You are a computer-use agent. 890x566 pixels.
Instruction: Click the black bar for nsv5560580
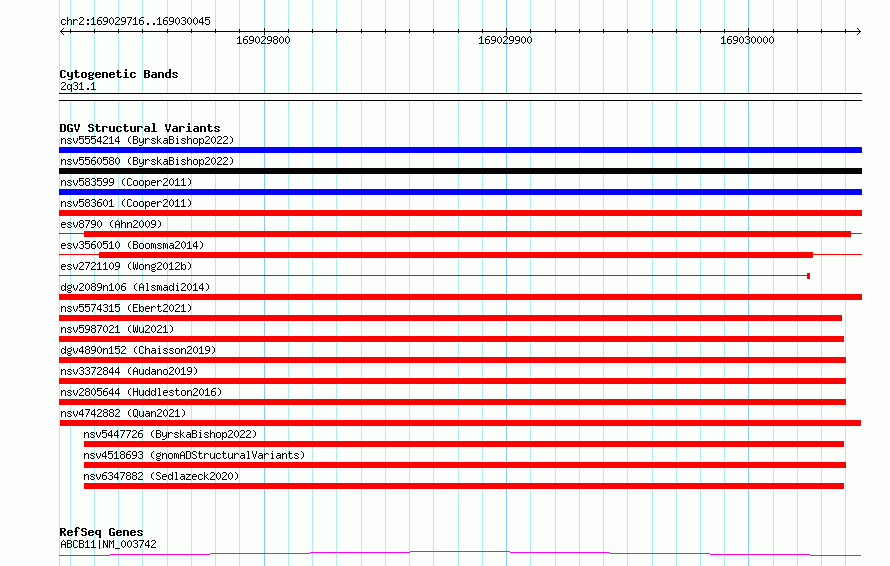pos(460,171)
